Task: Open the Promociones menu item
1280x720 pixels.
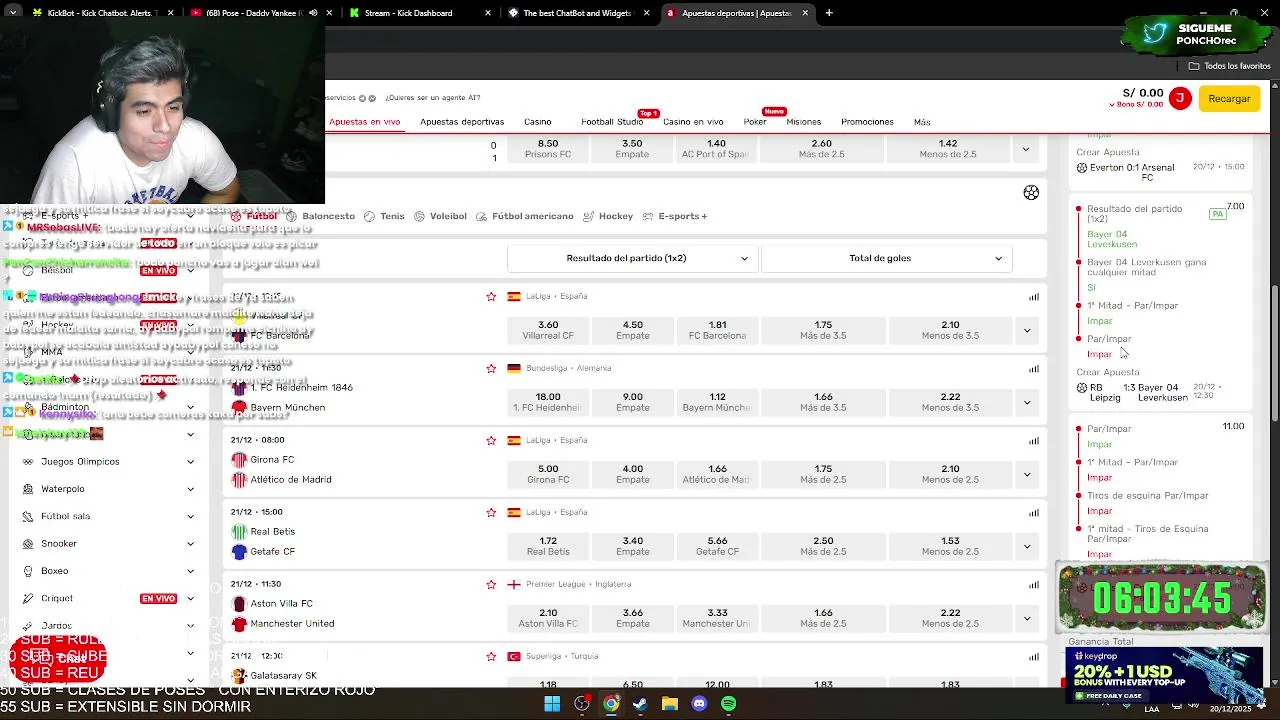Action: (x=867, y=122)
